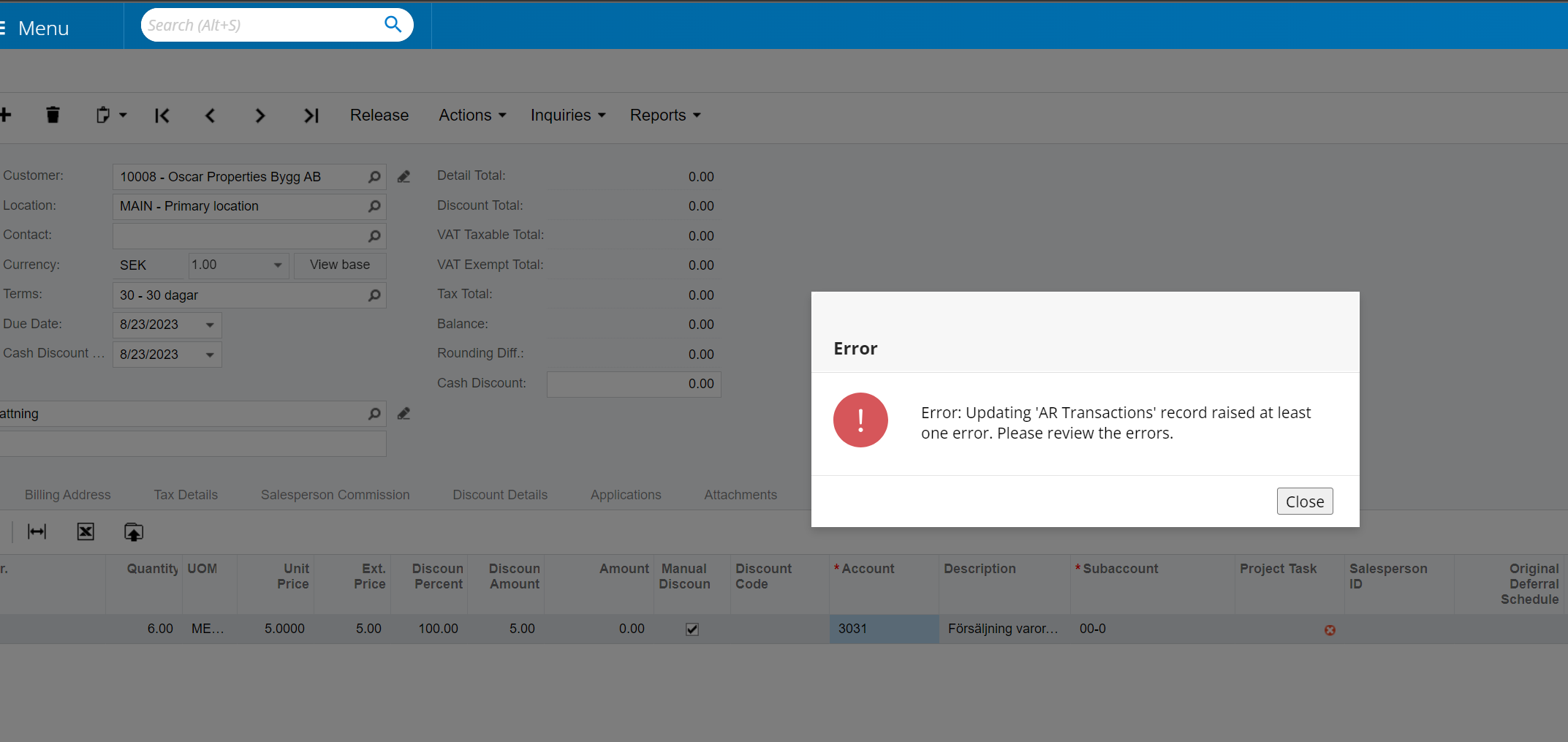Open the Actions menu

point(471,115)
